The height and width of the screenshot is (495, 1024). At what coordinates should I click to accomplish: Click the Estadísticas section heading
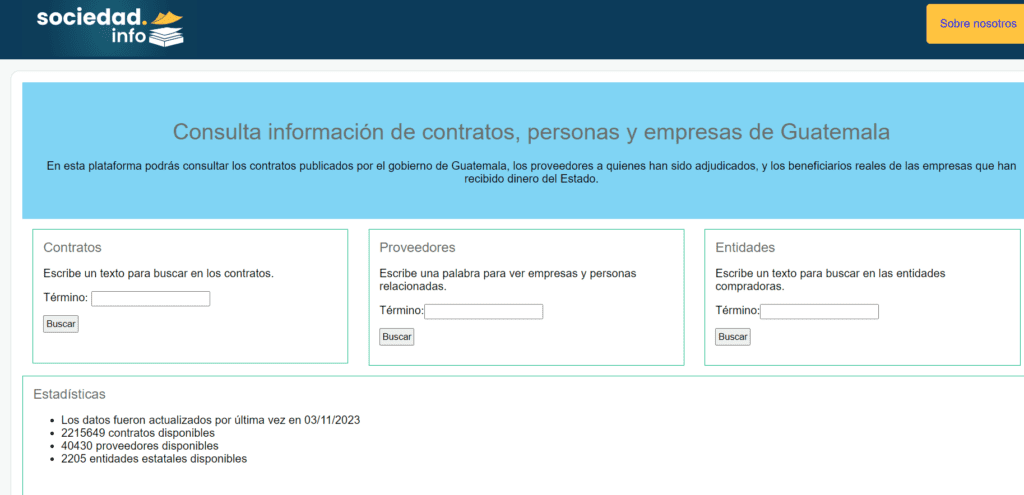69,395
